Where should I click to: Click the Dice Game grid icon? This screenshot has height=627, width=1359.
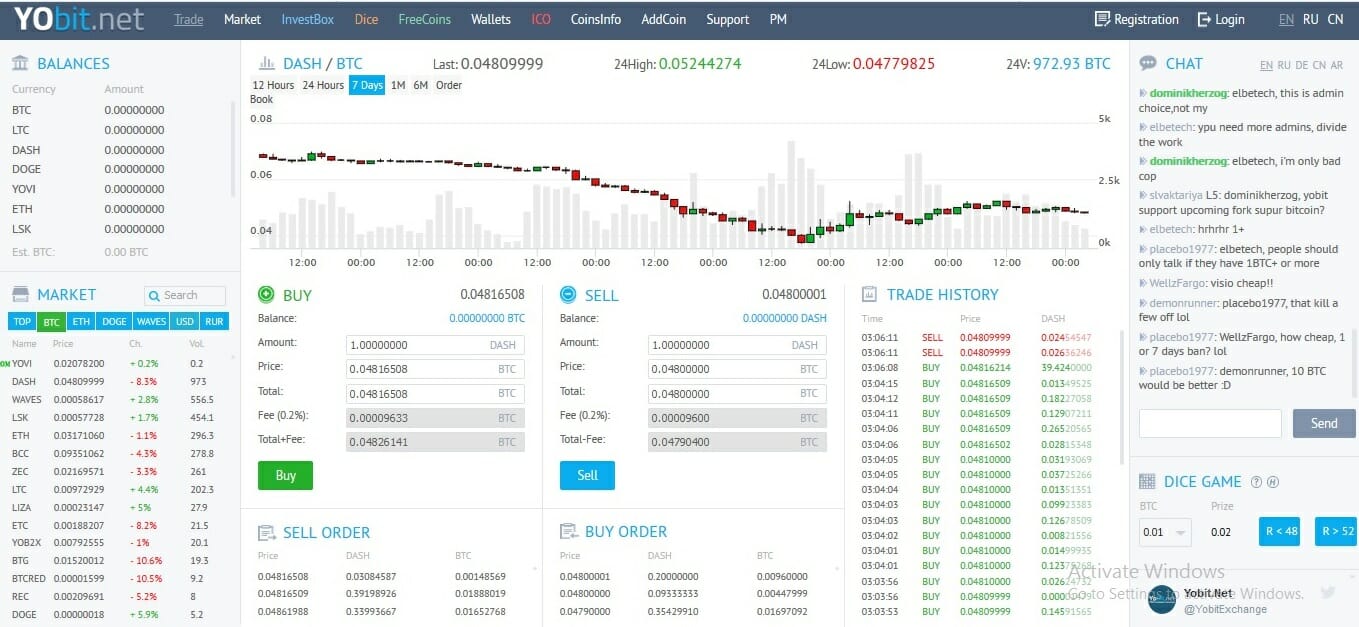[x=1147, y=481]
